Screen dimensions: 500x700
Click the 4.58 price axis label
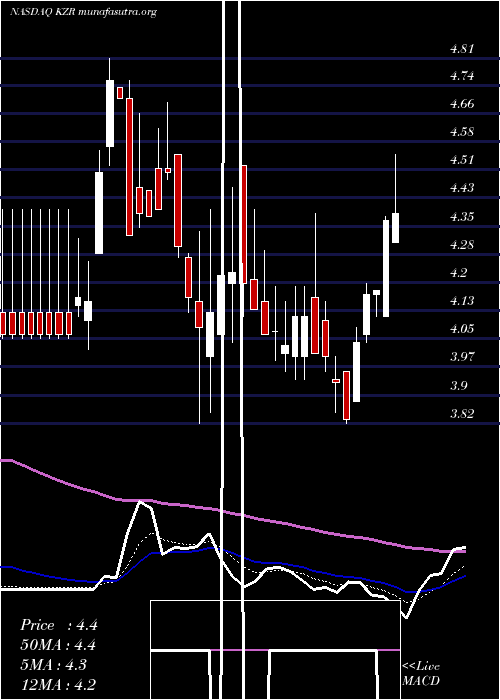(462, 132)
